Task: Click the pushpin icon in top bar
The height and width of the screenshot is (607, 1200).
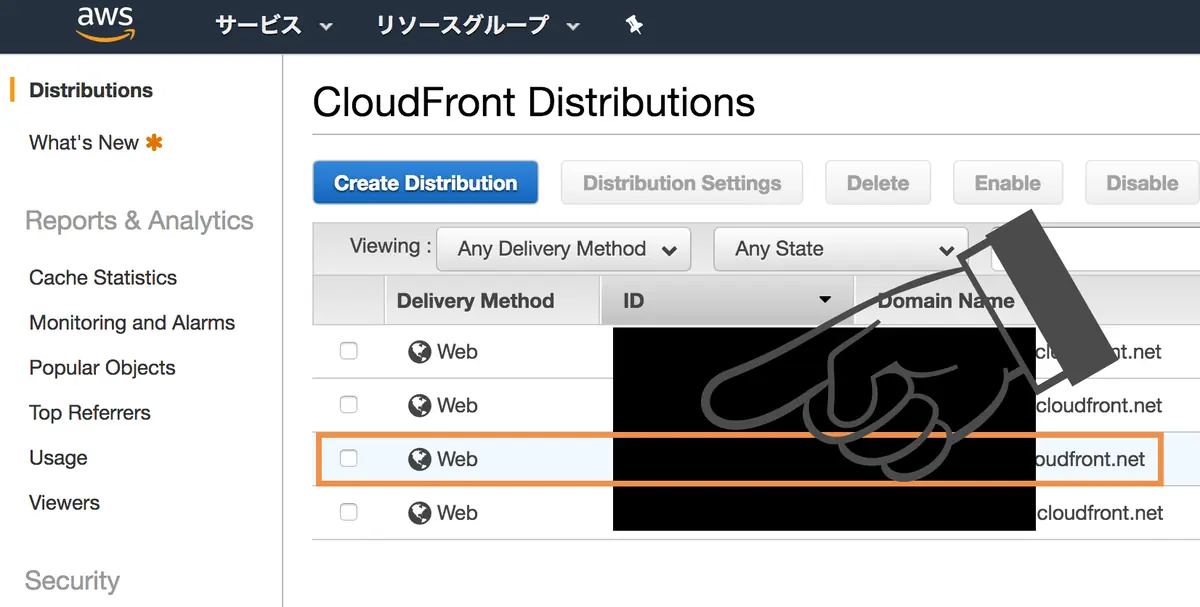Action: (634, 26)
